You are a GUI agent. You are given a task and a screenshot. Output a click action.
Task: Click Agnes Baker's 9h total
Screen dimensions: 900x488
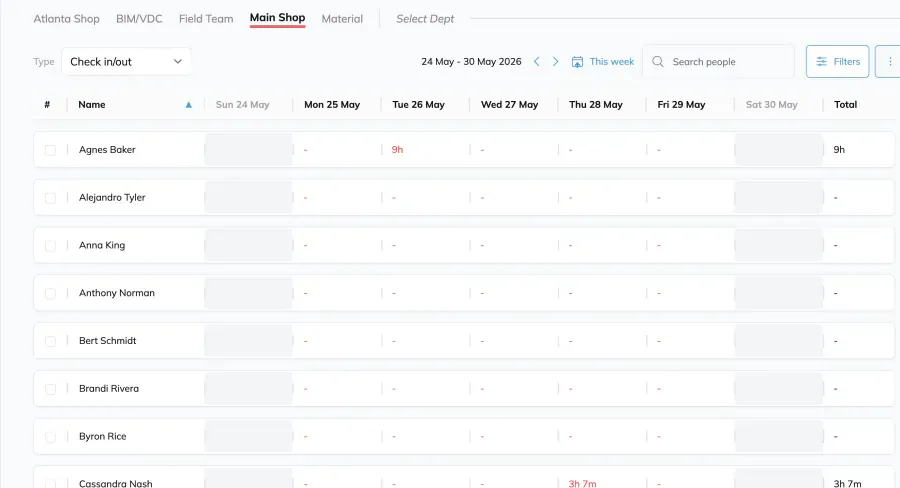point(839,149)
